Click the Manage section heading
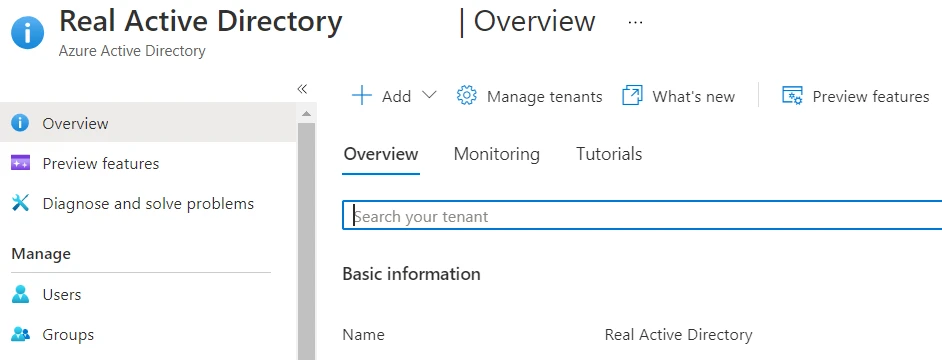 pyautogui.click(x=41, y=254)
